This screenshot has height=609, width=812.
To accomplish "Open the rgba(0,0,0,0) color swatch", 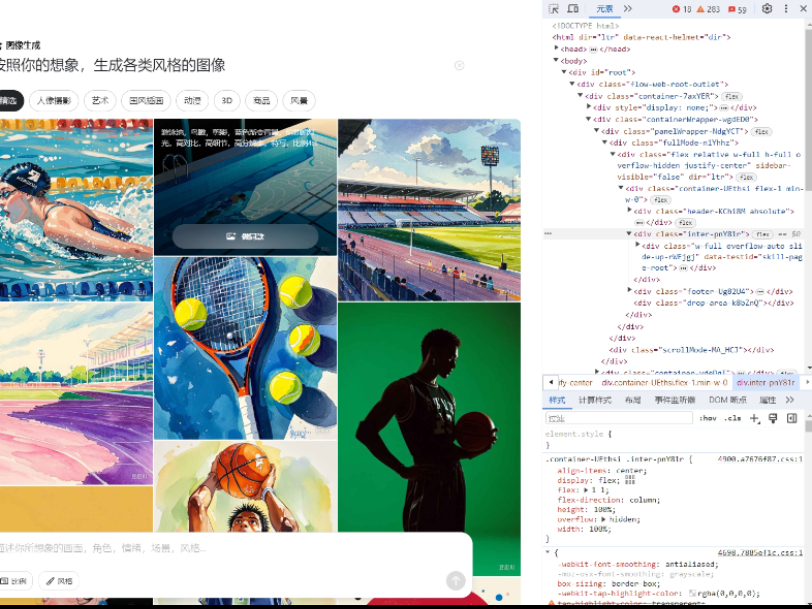I will [x=692, y=593].
